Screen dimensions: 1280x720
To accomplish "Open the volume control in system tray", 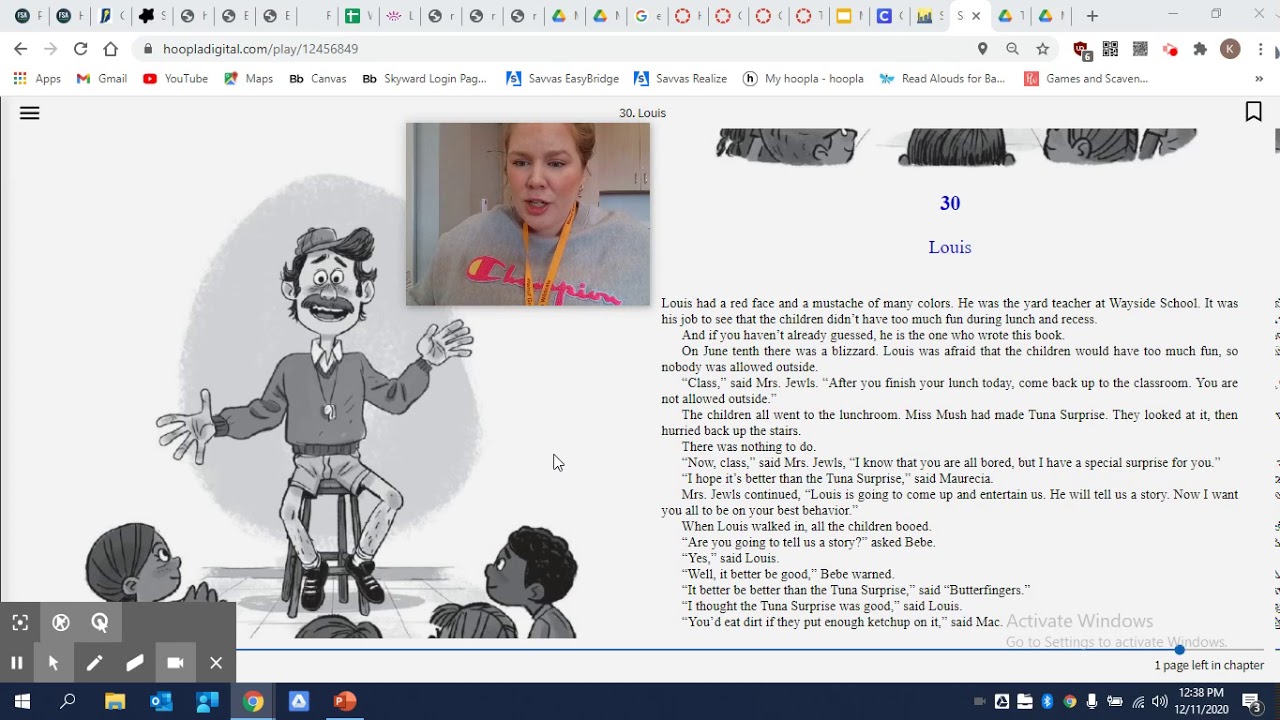I will (x=1160, y=701).
